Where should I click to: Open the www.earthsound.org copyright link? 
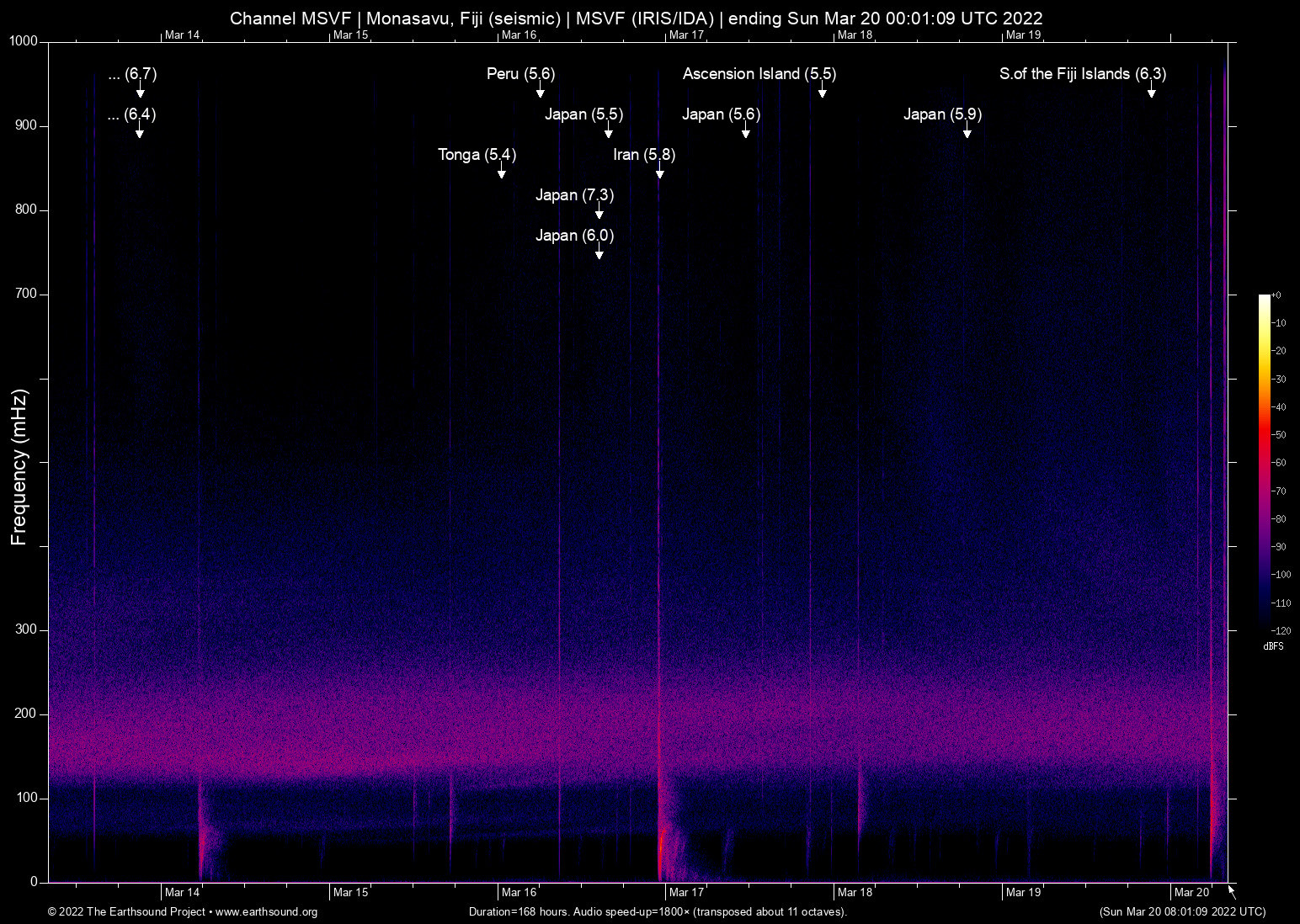coord(267,912)
